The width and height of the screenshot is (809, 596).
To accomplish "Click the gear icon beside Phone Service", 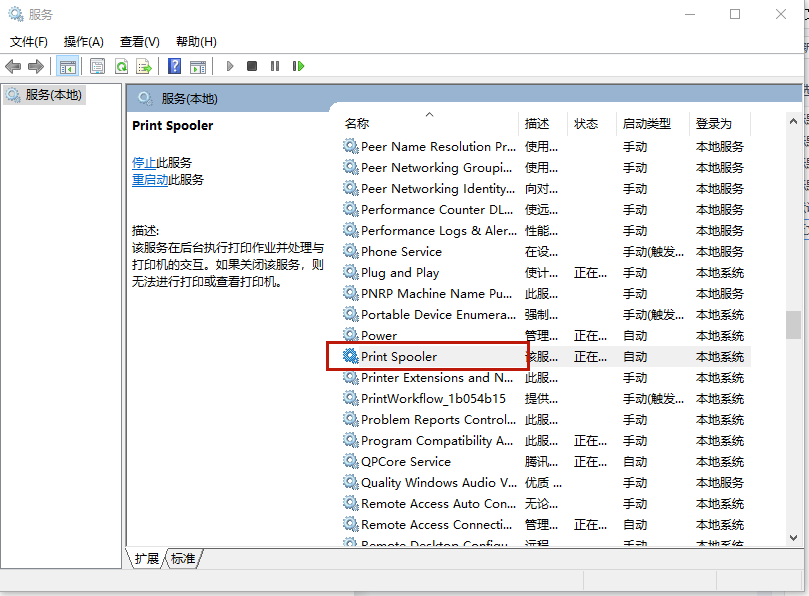I will pos(351,251).
